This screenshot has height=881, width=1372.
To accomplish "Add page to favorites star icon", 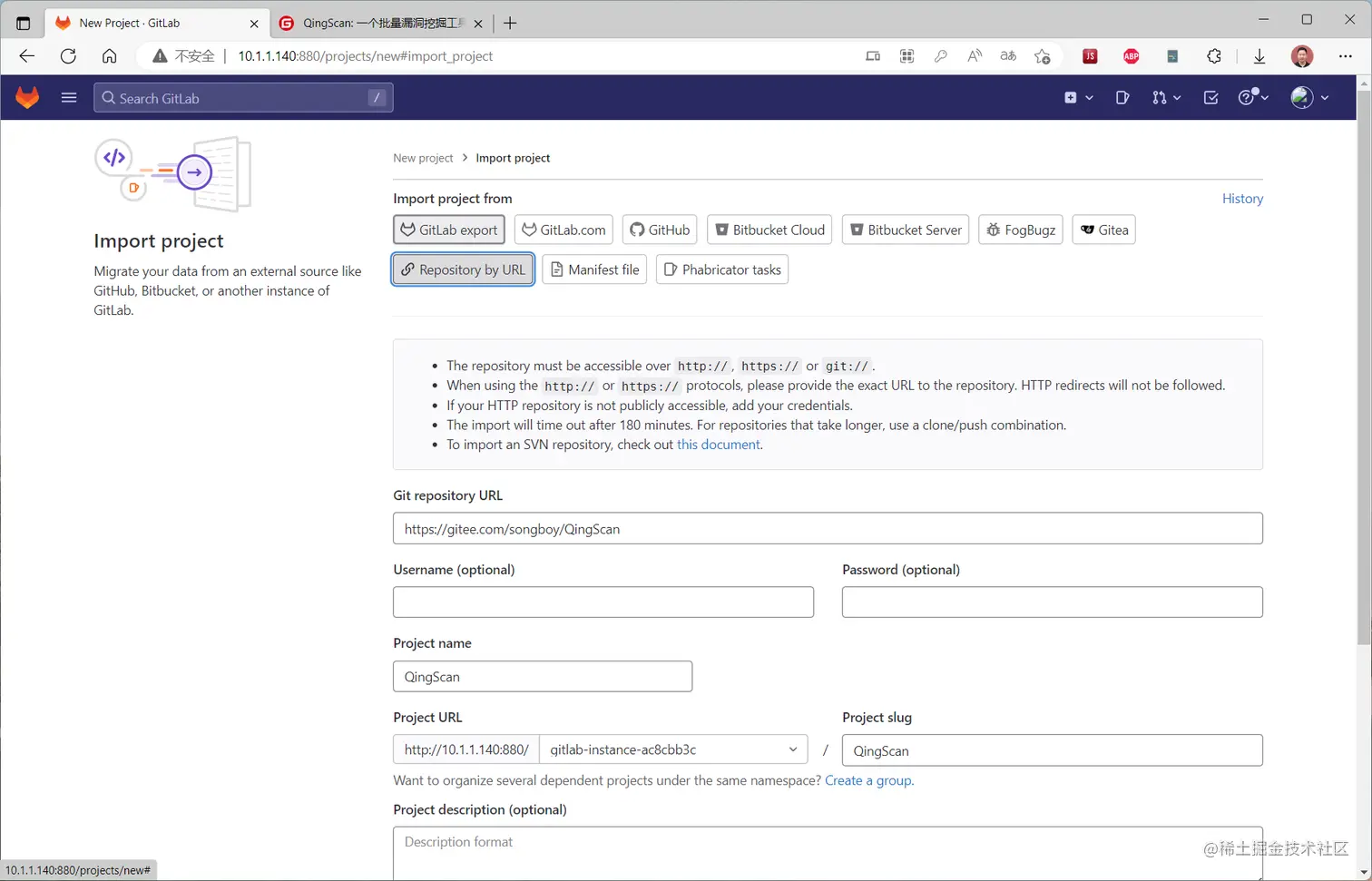I will tap(1043, 56).
